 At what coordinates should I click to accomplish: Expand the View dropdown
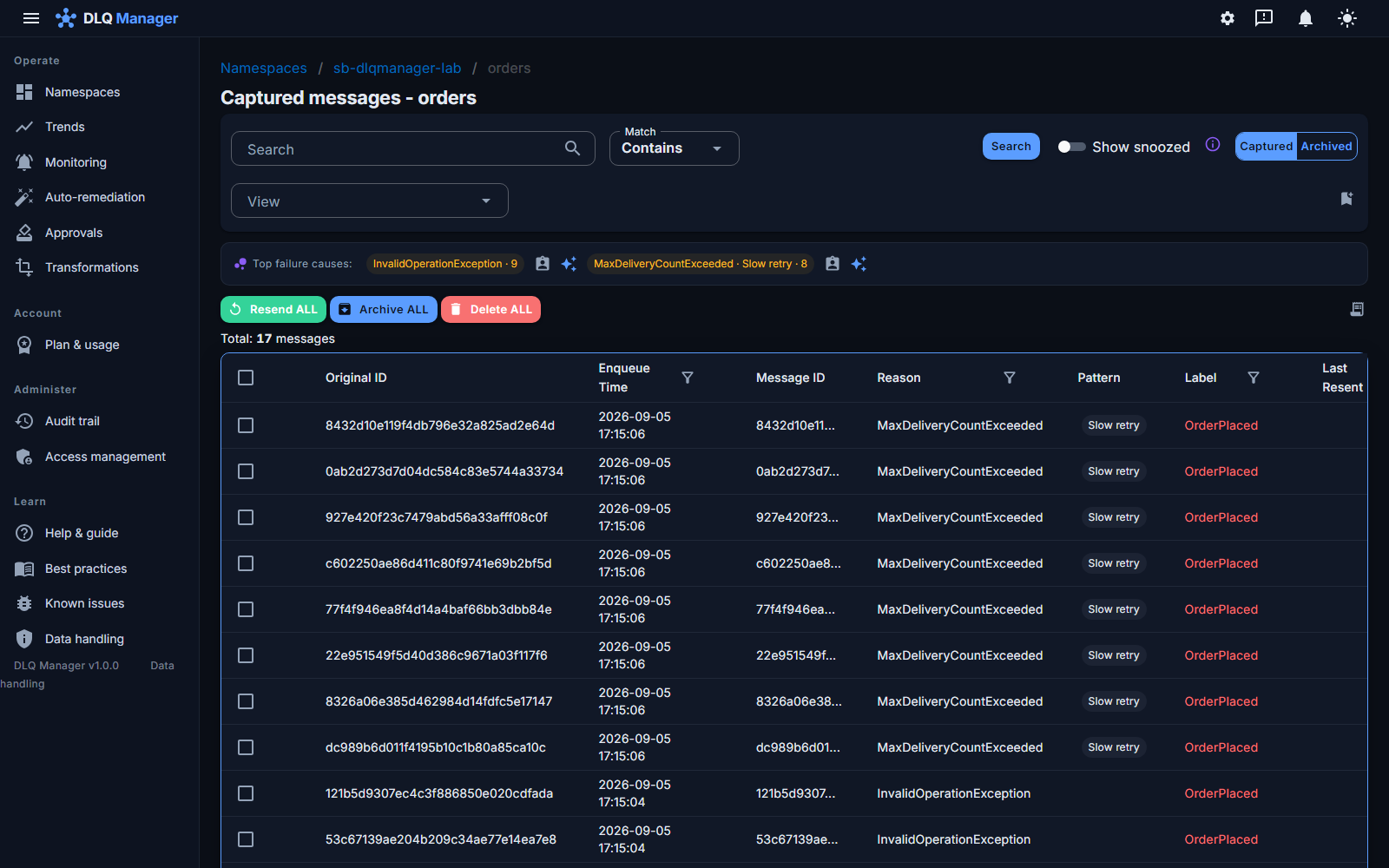[x=370, y=201]
